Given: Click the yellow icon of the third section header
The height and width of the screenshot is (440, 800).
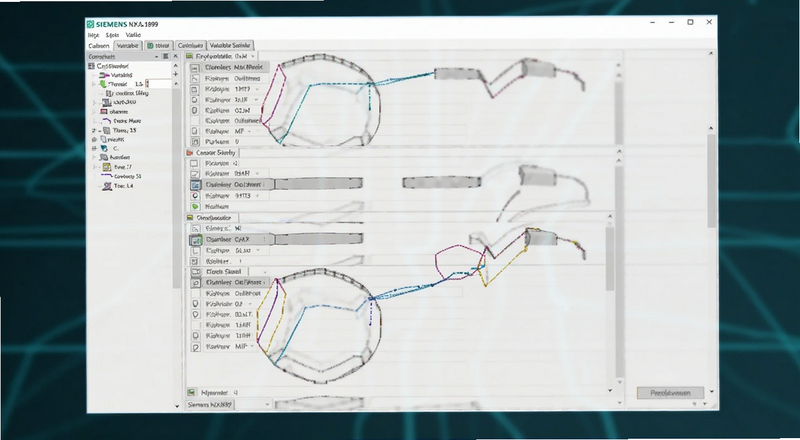Looking at the screenshot, I should tap(190, 218).
